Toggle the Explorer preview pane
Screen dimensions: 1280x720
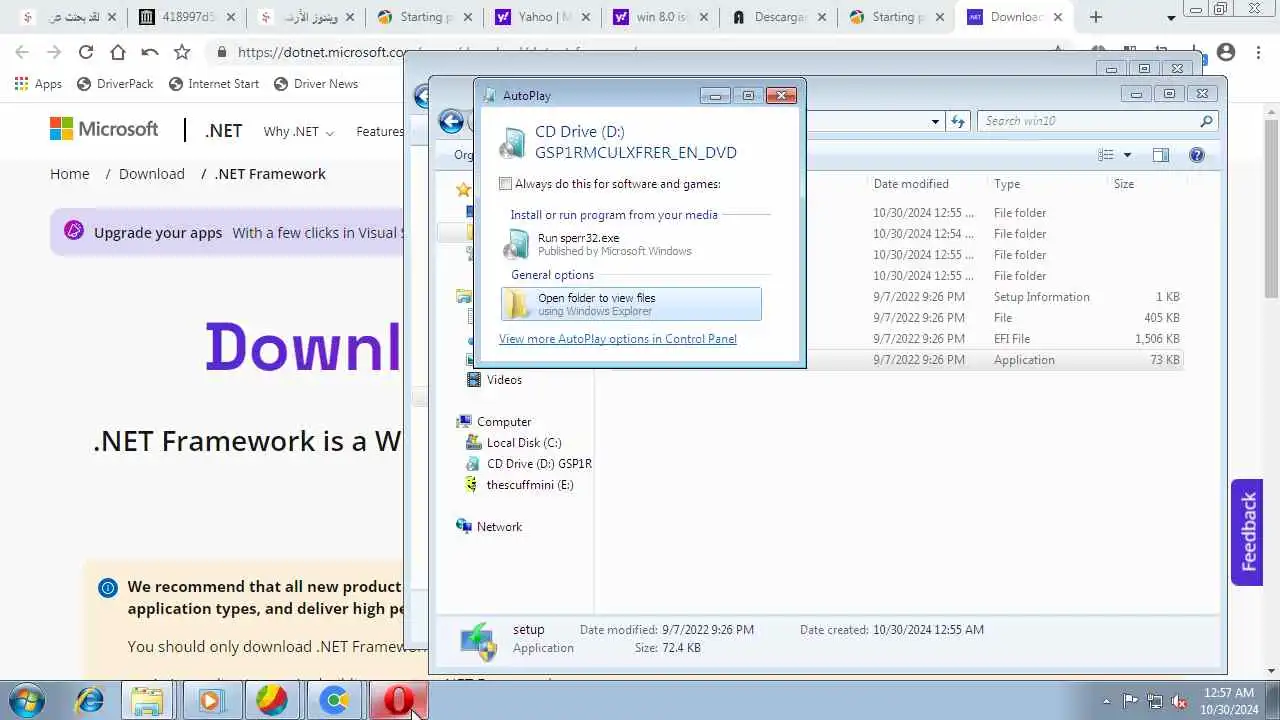pyautogui.click(x=1160, y=155)
